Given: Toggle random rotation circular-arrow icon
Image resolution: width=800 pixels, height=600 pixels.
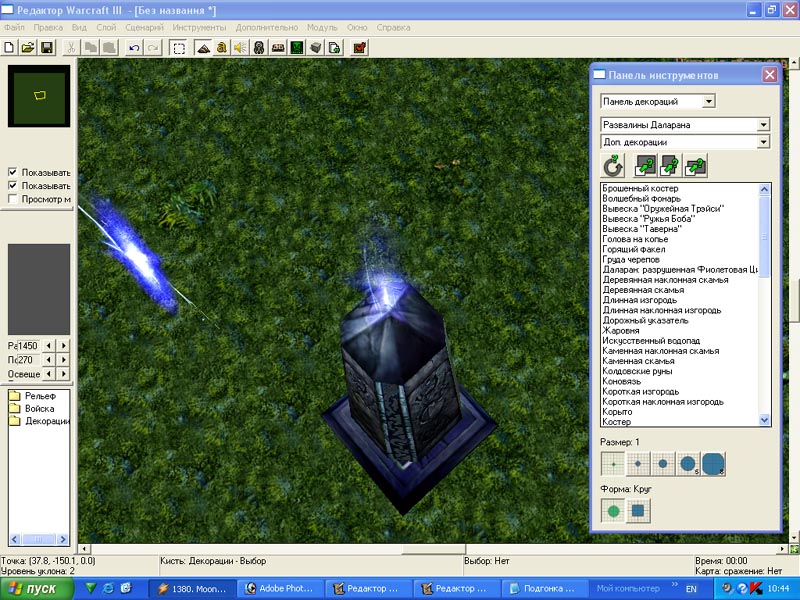Looking at the screenshot, I should click(613, 166).
